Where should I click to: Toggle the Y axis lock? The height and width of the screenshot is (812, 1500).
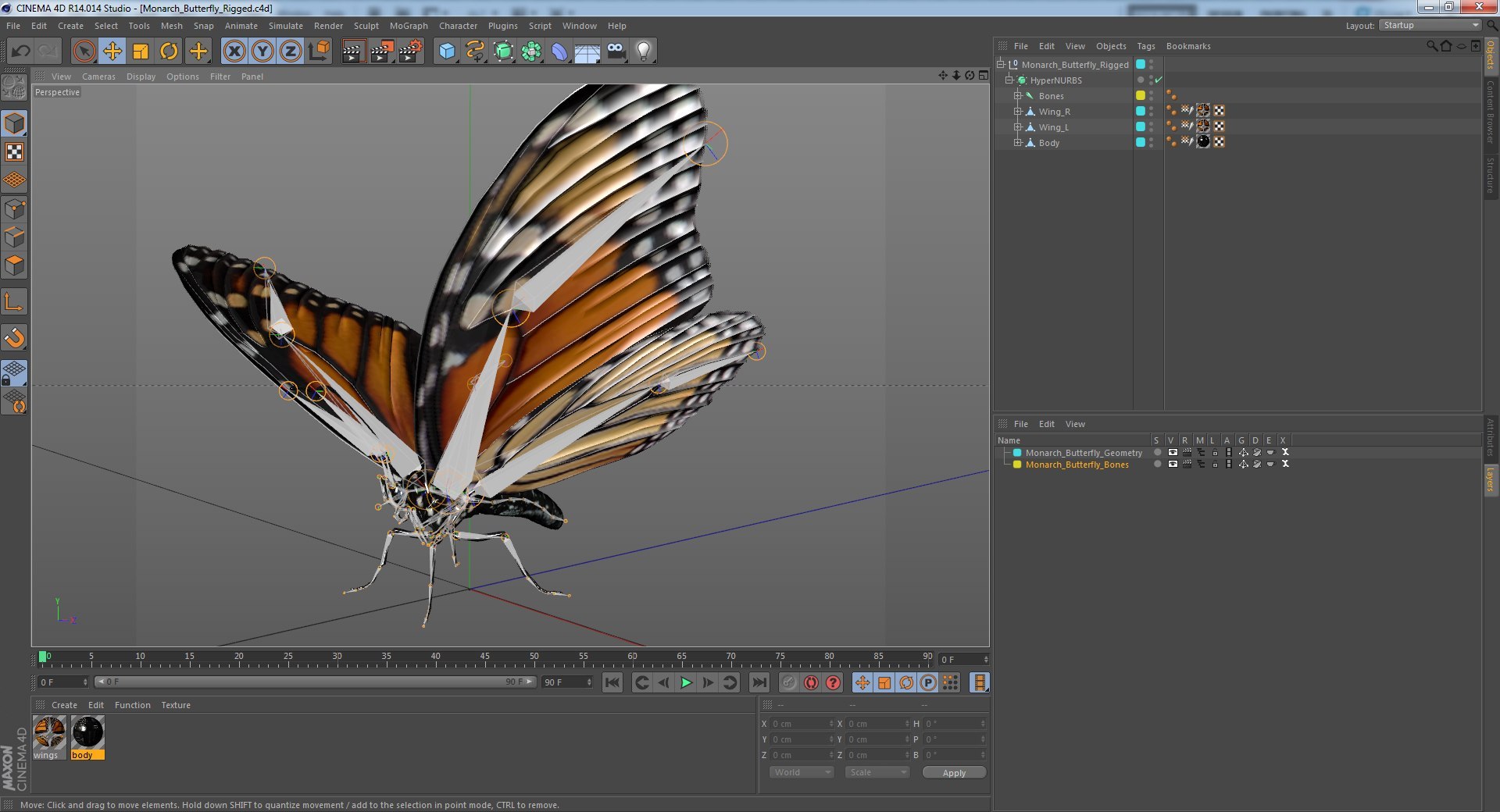(262, 52)
